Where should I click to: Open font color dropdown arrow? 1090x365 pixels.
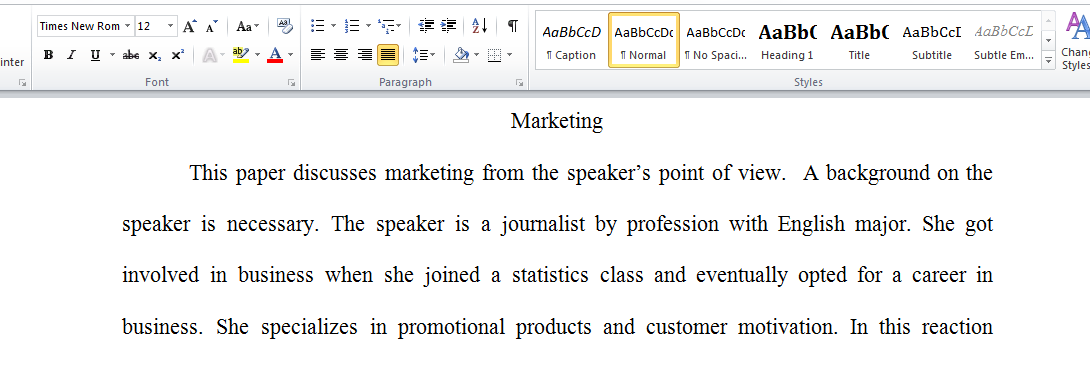[291, 55]
